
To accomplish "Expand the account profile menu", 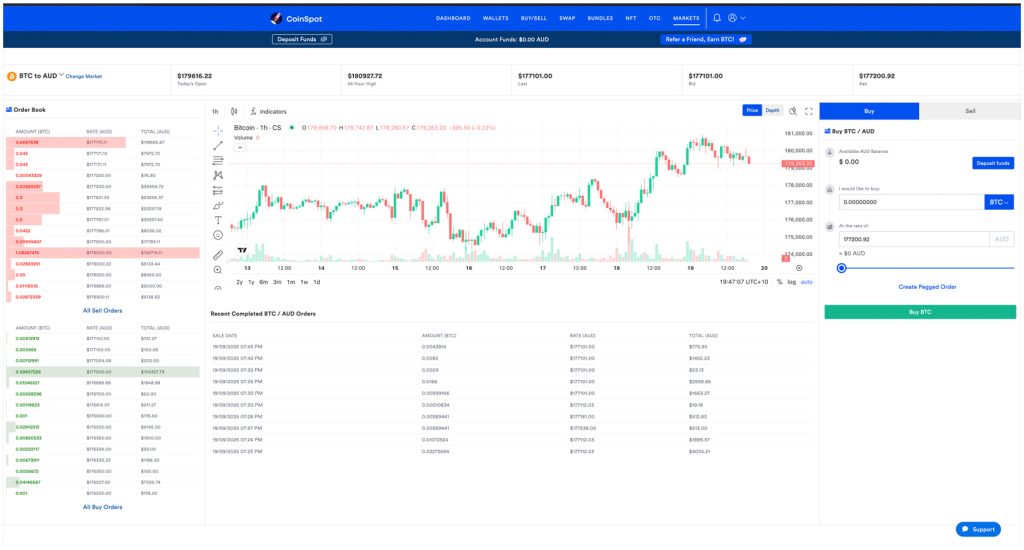I will click(x=737, y=18).
